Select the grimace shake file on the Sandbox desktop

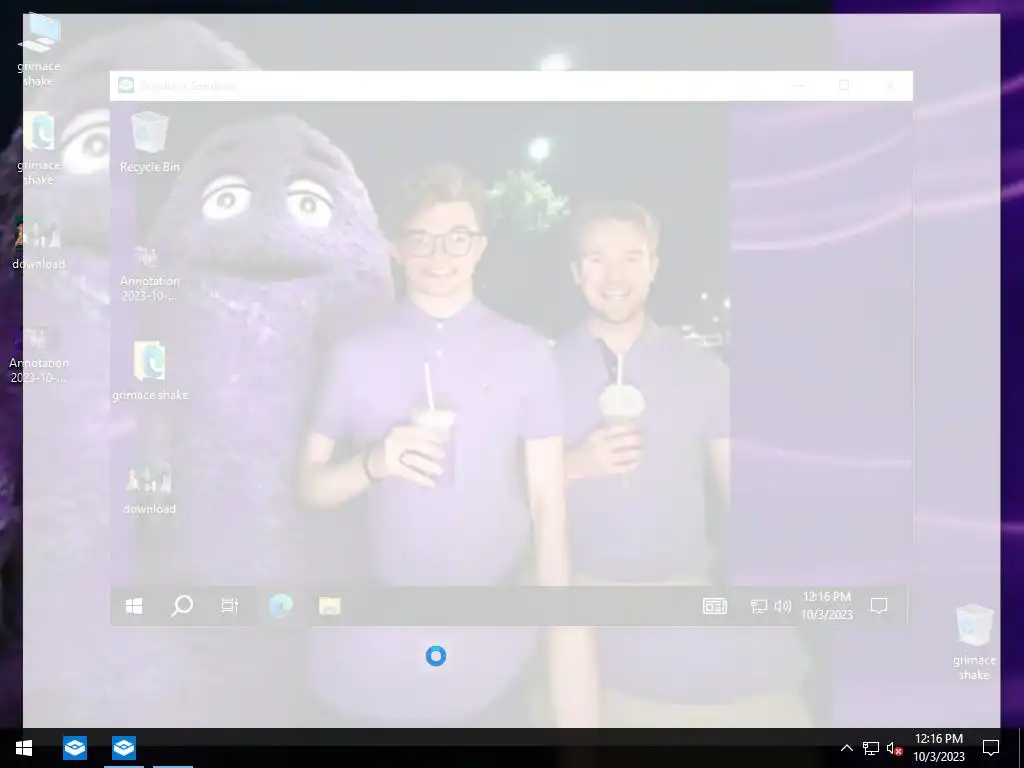coord(150,370)
